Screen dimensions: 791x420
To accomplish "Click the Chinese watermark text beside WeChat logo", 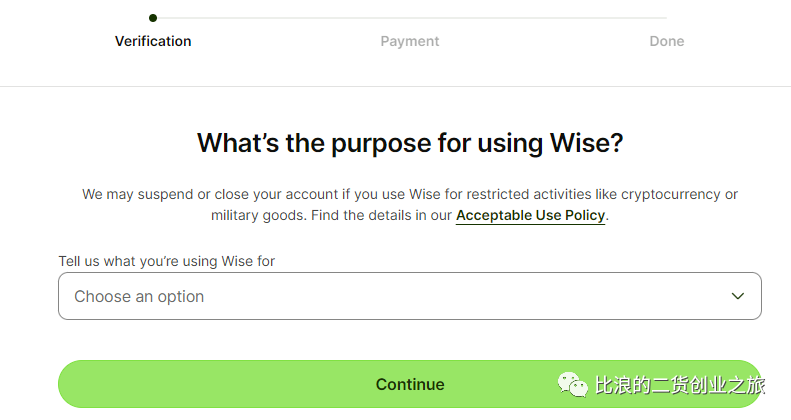I will pos(680,385).
